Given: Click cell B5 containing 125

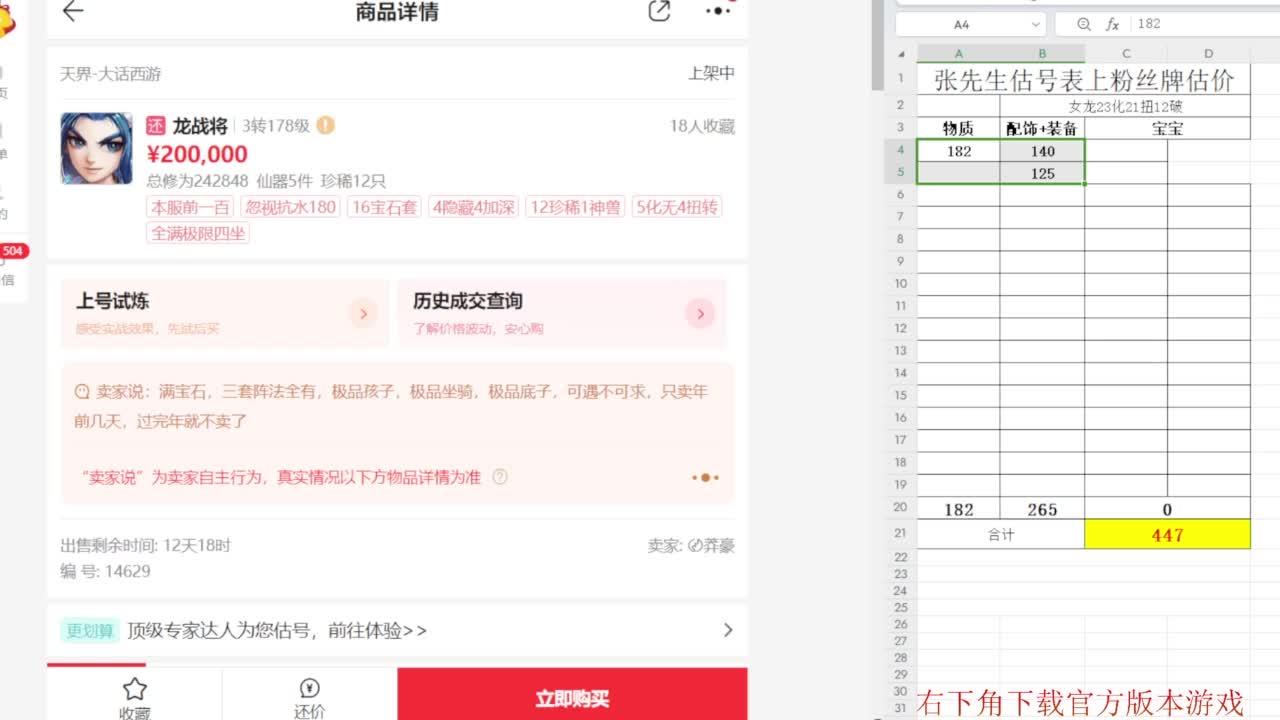Looking at the screenshot, I should pyautogui.click(x=1042, y=173).
